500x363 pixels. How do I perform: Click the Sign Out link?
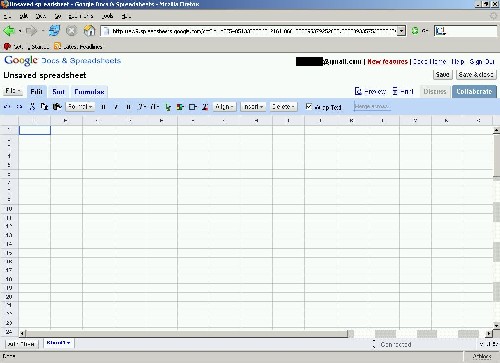coord(482,62)
